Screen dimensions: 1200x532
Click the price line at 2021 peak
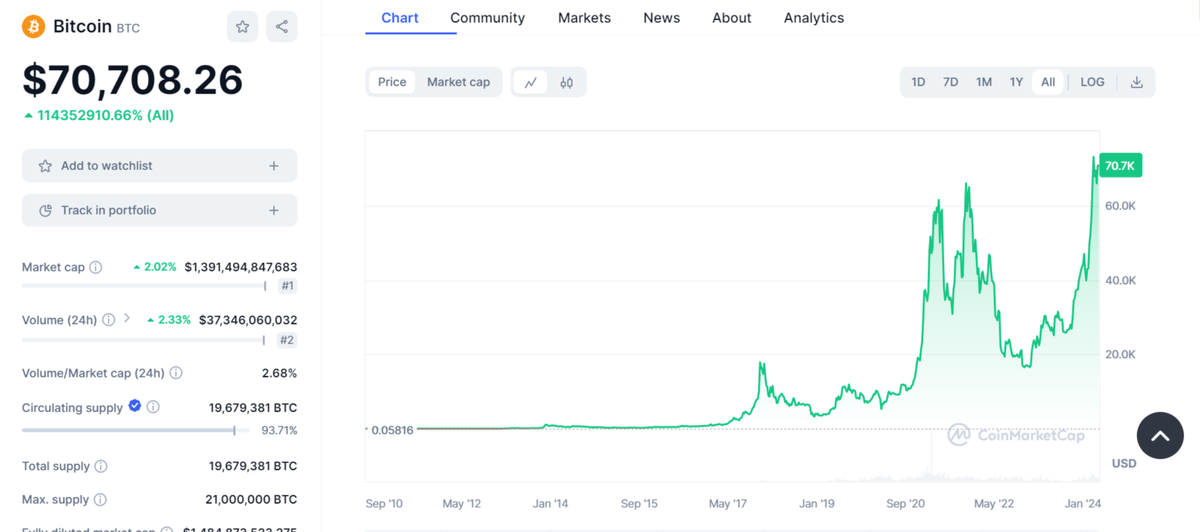(x=966, y=186)
